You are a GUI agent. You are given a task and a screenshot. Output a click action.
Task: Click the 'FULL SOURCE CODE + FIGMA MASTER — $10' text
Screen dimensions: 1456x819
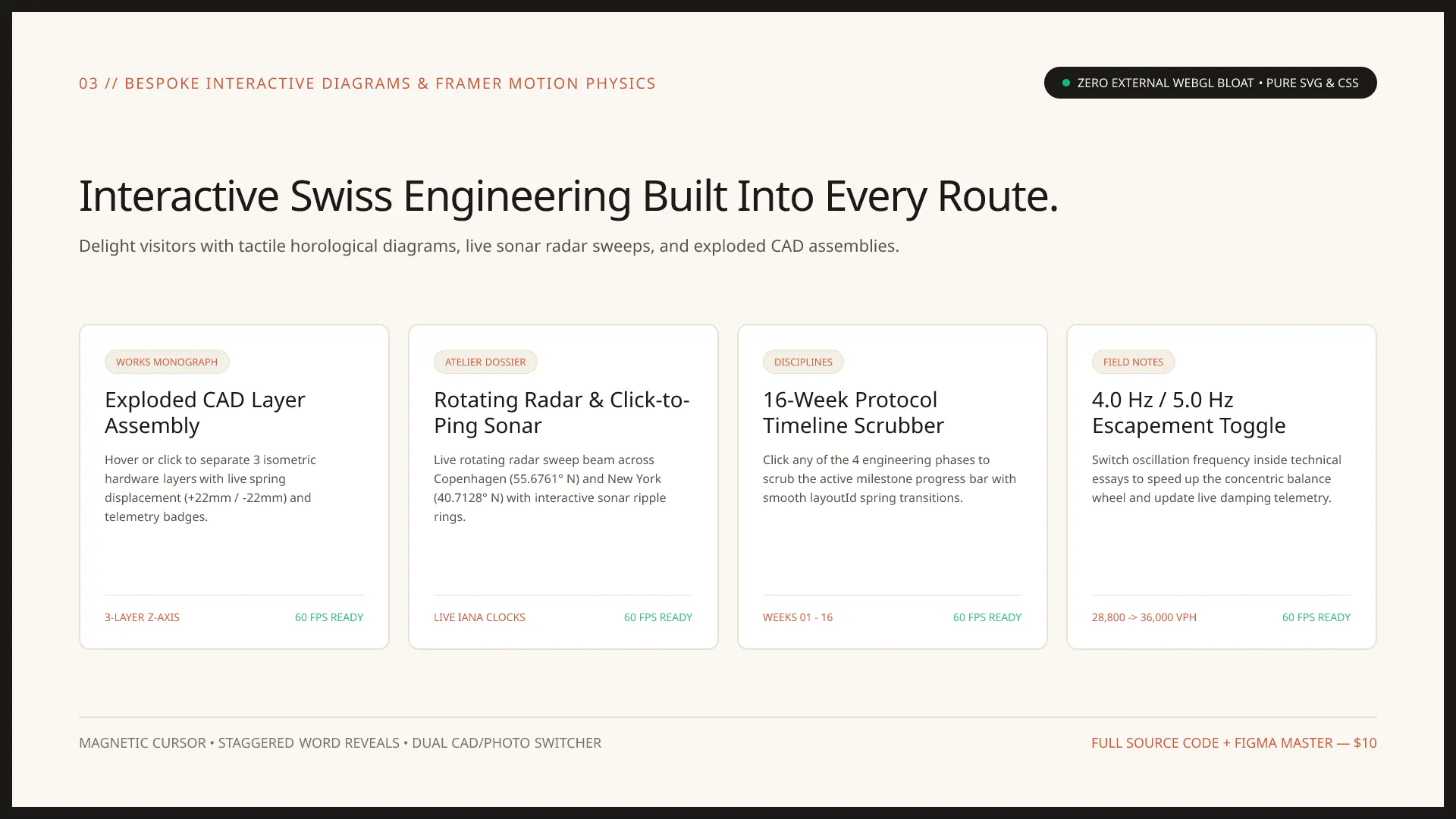(x=1234, y=743)
